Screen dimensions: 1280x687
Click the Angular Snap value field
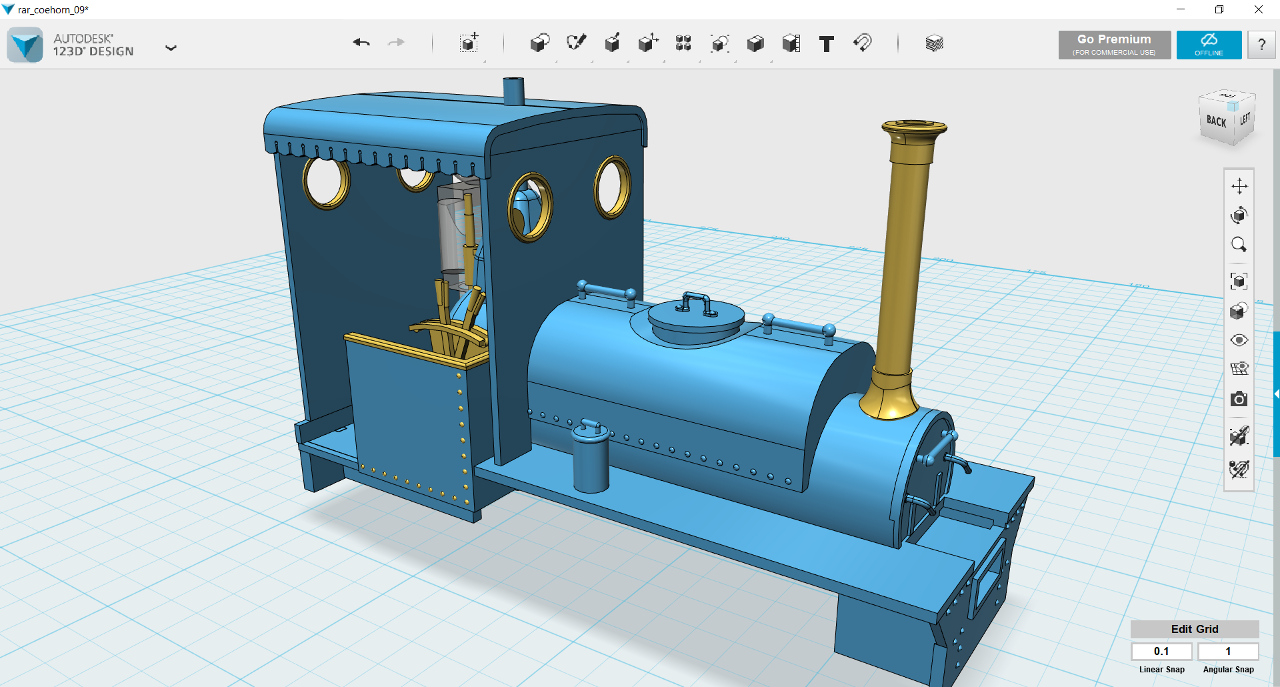pyautogui.click(x=1228, y=652)
